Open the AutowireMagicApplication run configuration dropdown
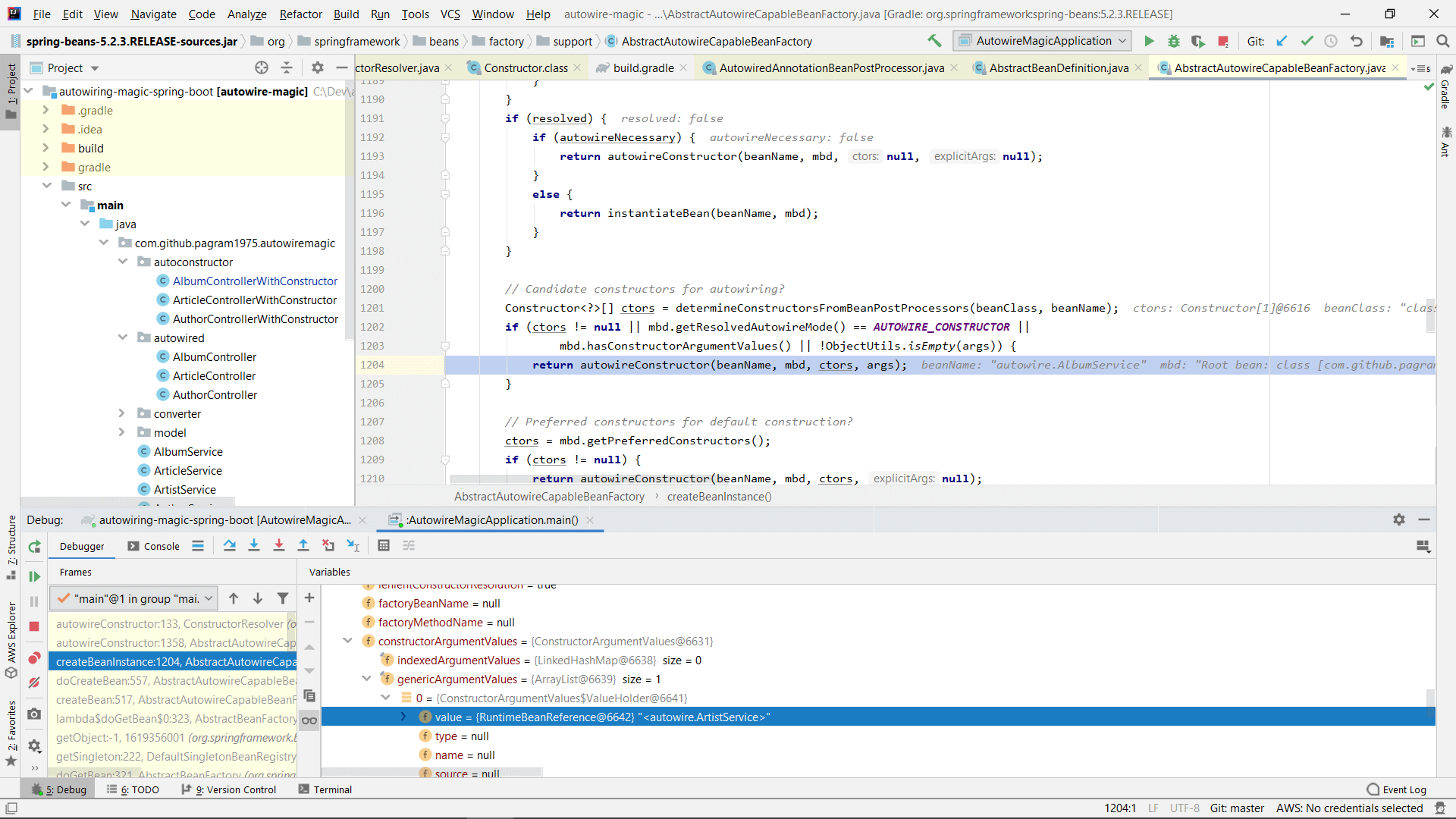Viewport: 1456px width, 819px height. (1041, 41)
